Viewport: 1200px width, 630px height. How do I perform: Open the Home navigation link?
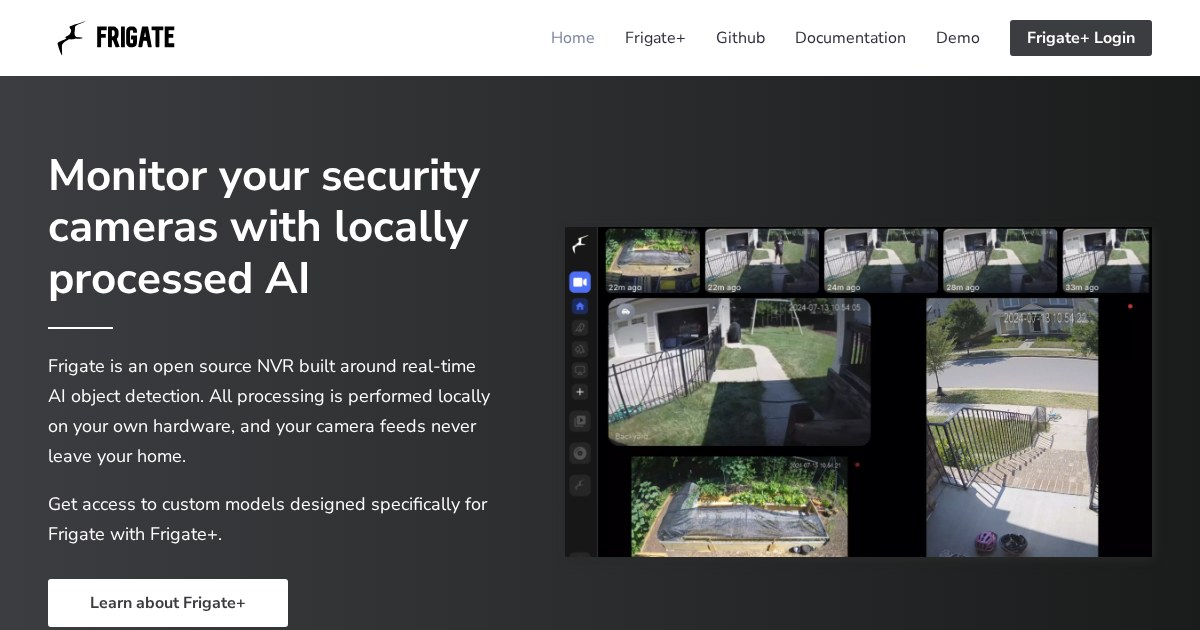pos(573,38)
